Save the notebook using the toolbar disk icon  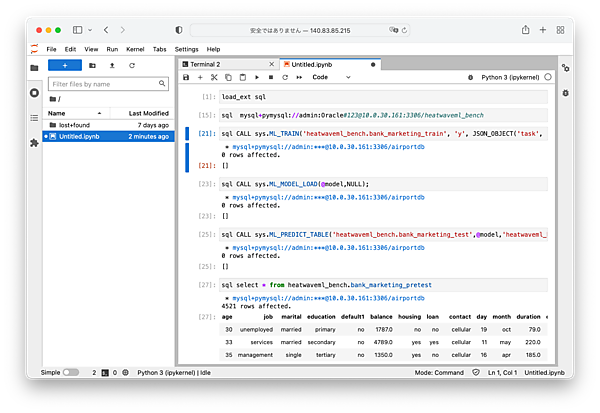(186, 77)
